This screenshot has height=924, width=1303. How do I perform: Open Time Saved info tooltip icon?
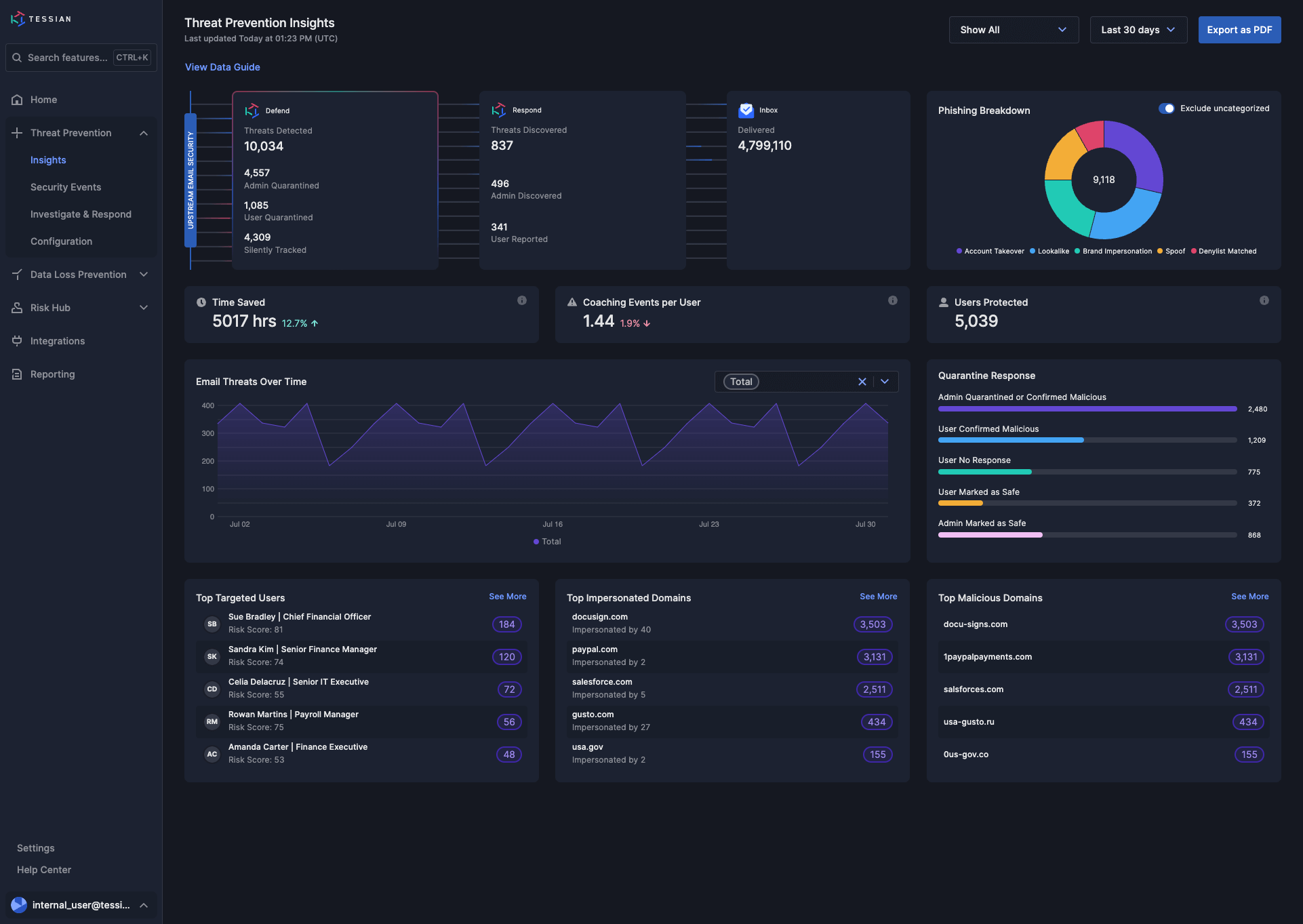(x=522, y=300)
